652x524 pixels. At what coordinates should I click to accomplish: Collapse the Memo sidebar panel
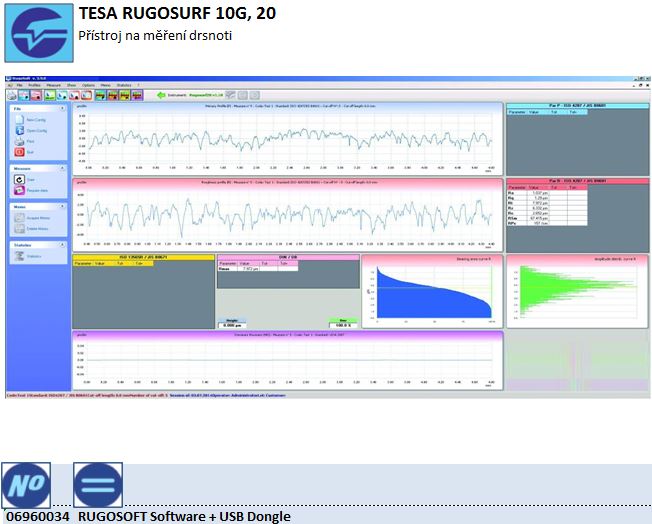click(x=62, y=207)
